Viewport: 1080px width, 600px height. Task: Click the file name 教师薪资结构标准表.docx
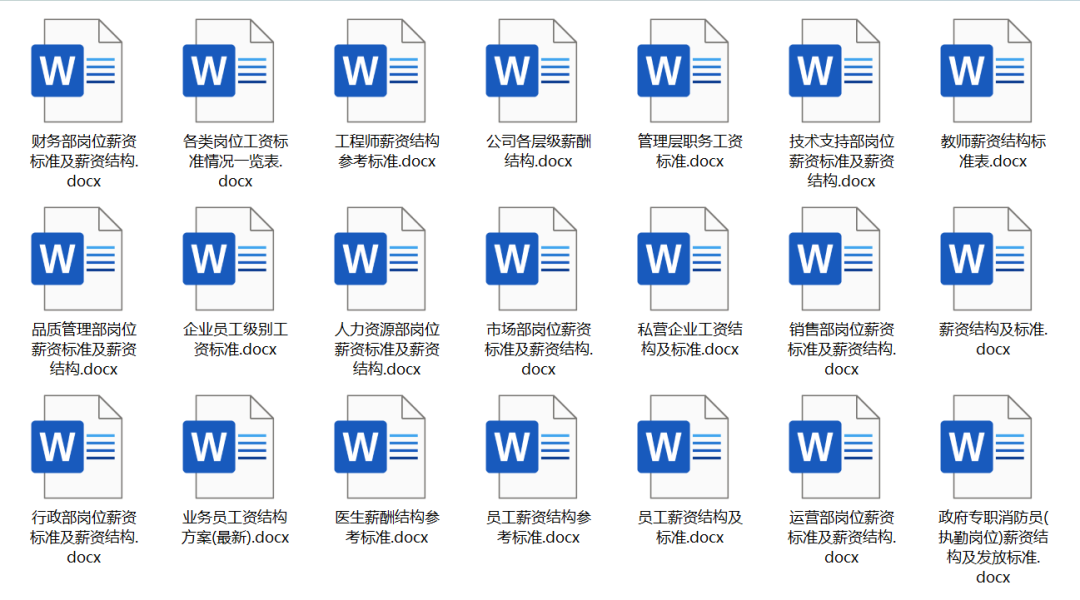coord(993,152)
